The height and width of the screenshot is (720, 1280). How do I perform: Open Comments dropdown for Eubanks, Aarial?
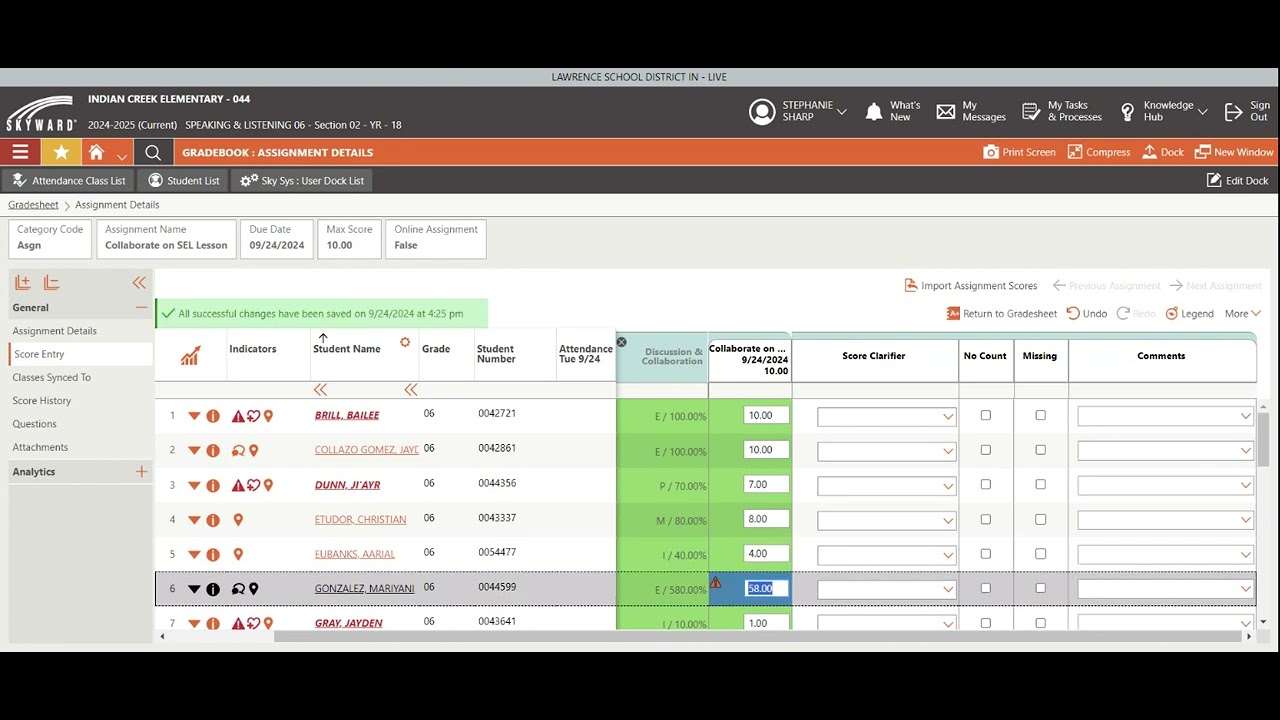pyautogui.click(x=1165, y=555)
